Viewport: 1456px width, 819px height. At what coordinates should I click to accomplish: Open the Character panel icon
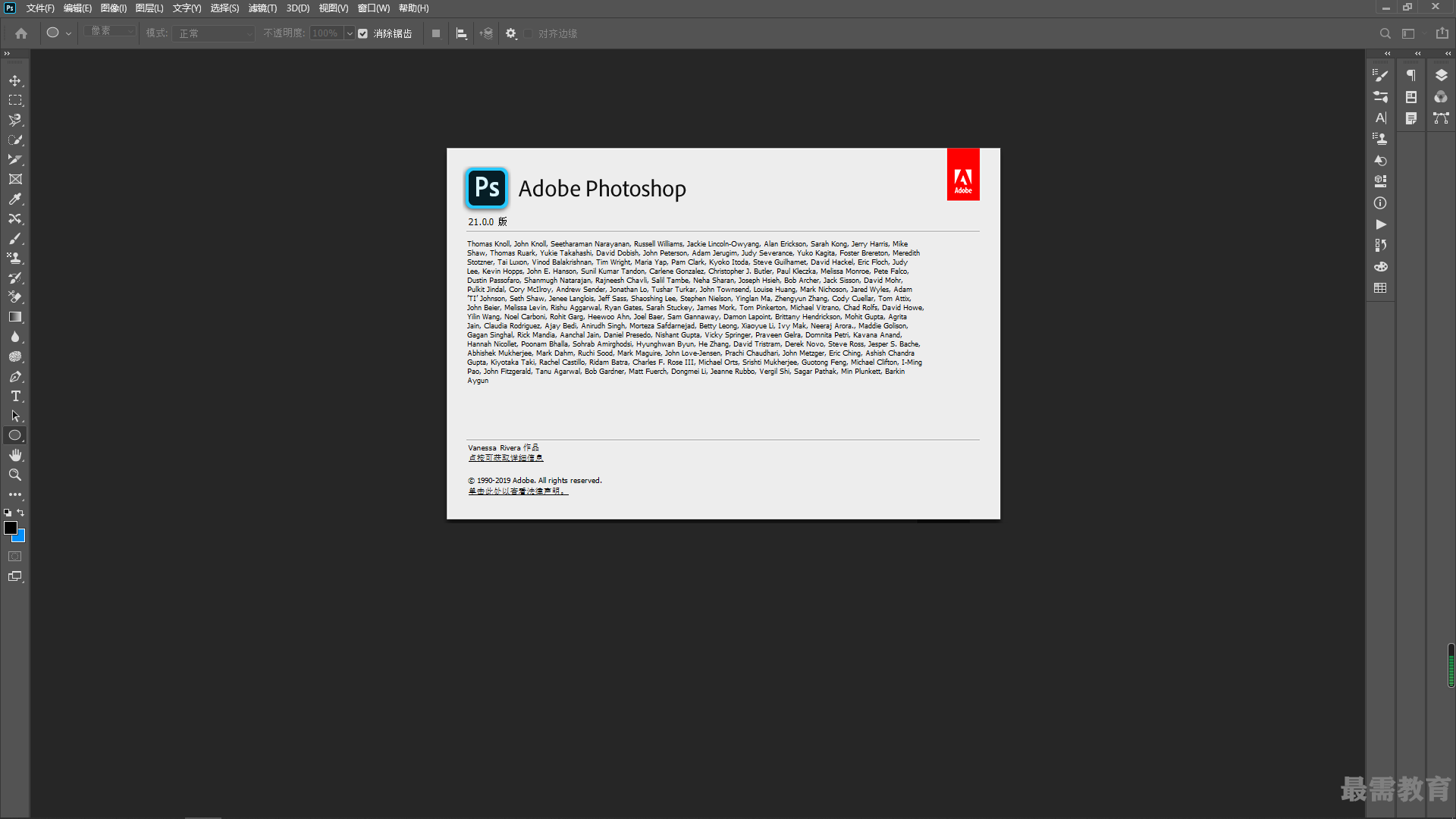pyautogui.click(x=1380, y=118)
